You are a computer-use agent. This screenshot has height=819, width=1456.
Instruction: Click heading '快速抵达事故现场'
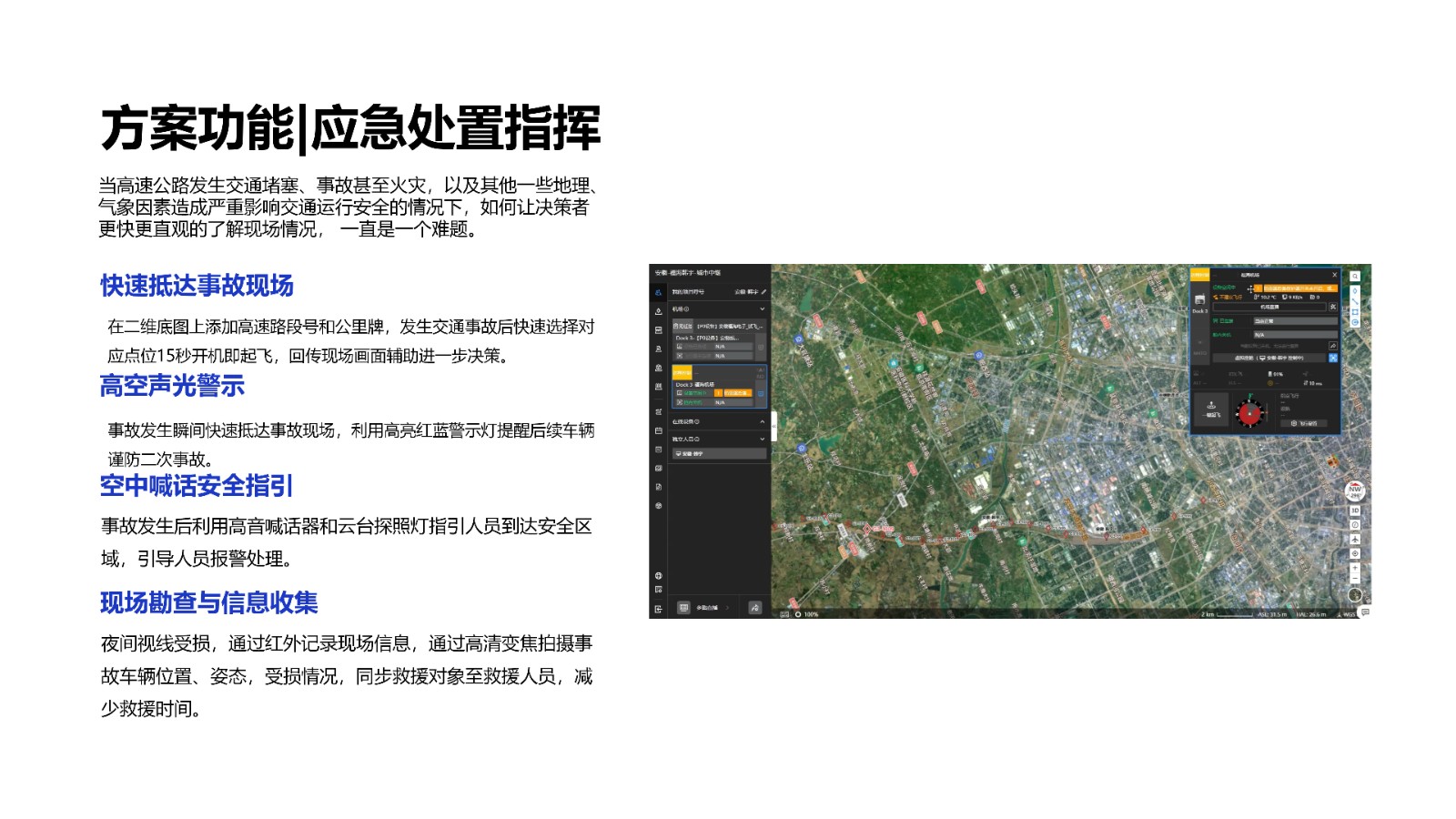197,286
